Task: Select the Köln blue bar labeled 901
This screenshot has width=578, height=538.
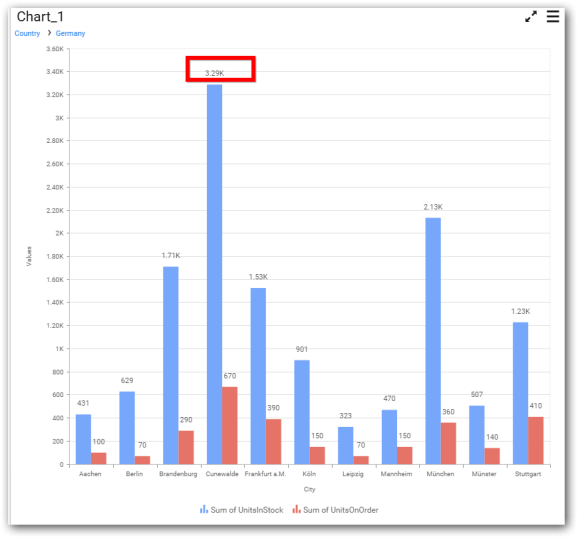Action: point(302,412)
